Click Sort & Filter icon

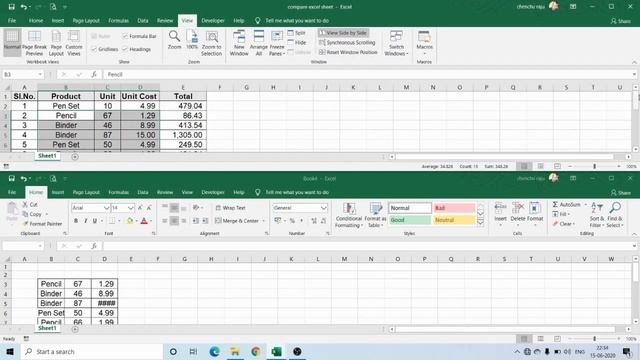(596, 208)
